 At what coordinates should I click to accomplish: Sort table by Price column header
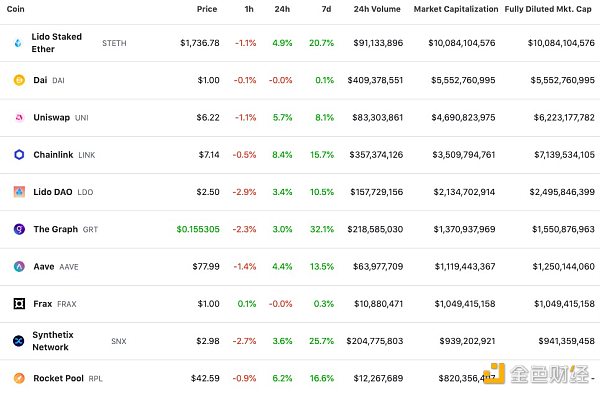[x=207, y=9]
